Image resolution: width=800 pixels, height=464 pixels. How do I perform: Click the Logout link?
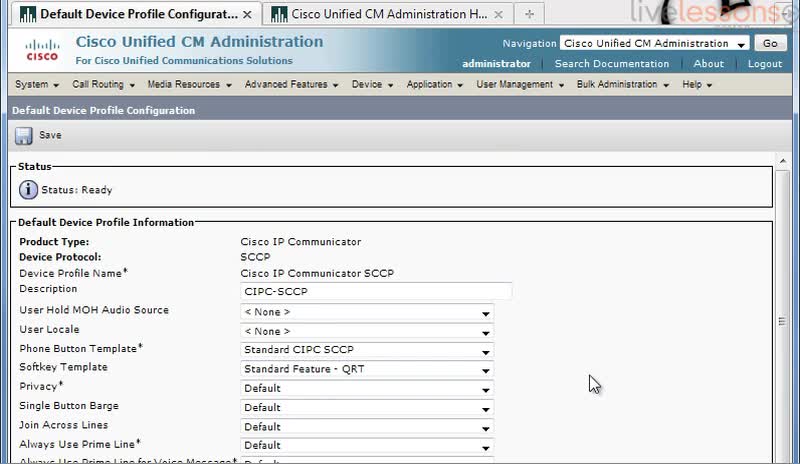pos(765,64)
